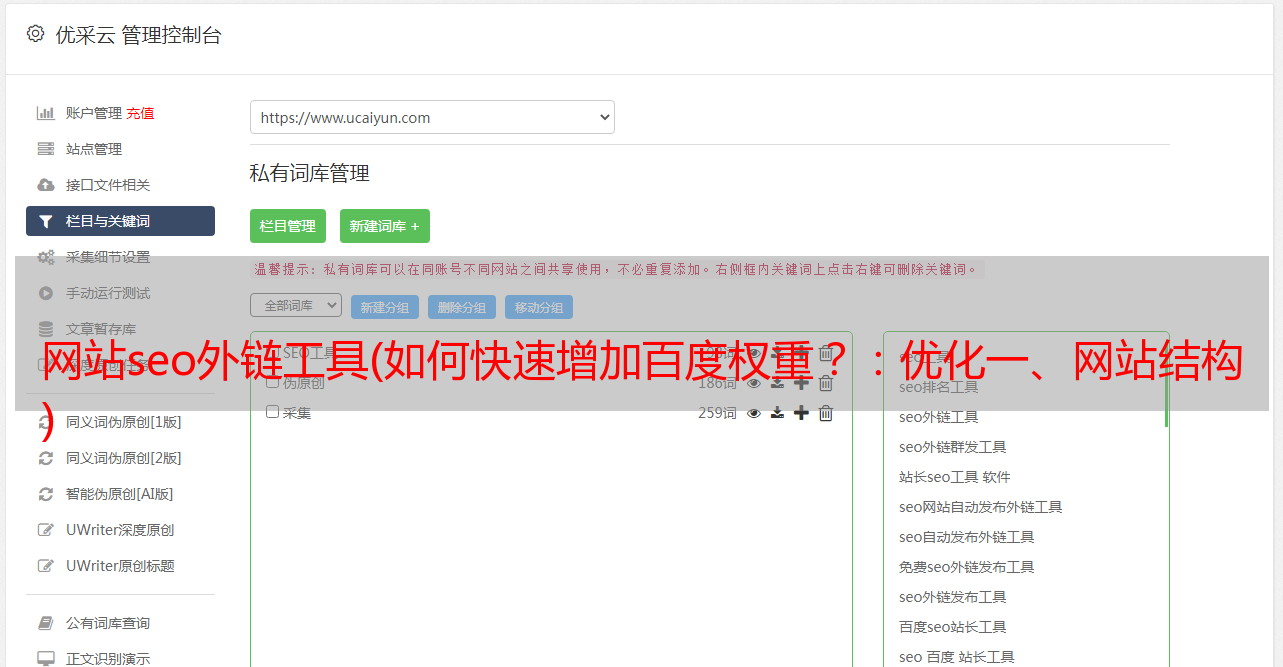Click the red 充值 link

(140, 113)
